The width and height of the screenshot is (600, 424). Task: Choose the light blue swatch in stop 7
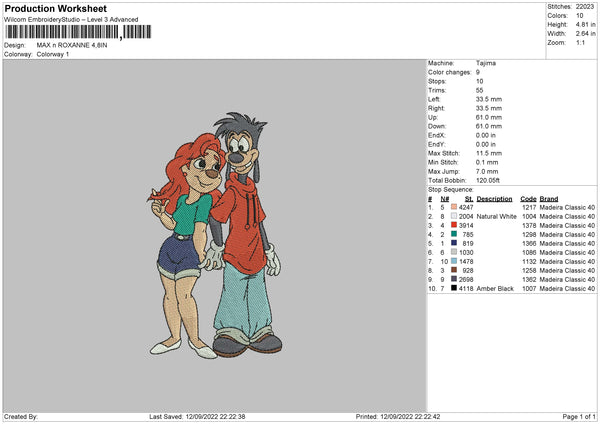tap(454, 261)
